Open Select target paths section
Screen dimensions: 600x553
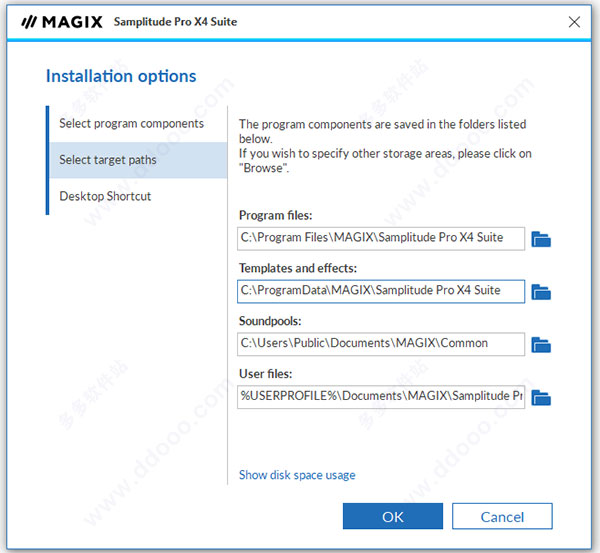(x=138, y=160)
